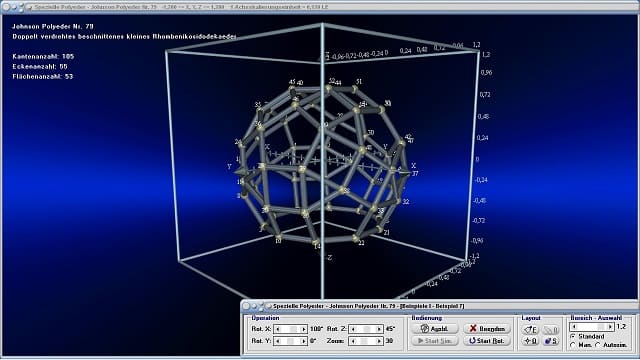Click the Zoom value '30'
Screen dimensions: 640x360
click(389, 341)
